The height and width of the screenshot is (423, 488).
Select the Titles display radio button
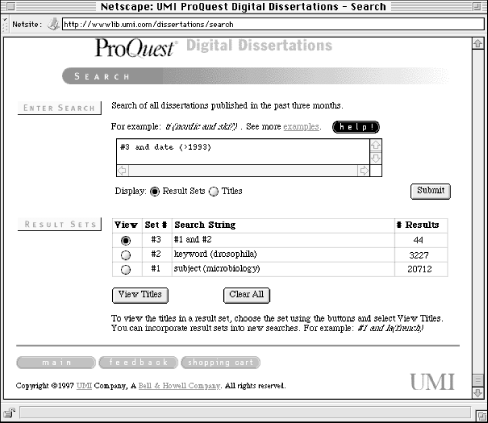click(x=214, y=191)
